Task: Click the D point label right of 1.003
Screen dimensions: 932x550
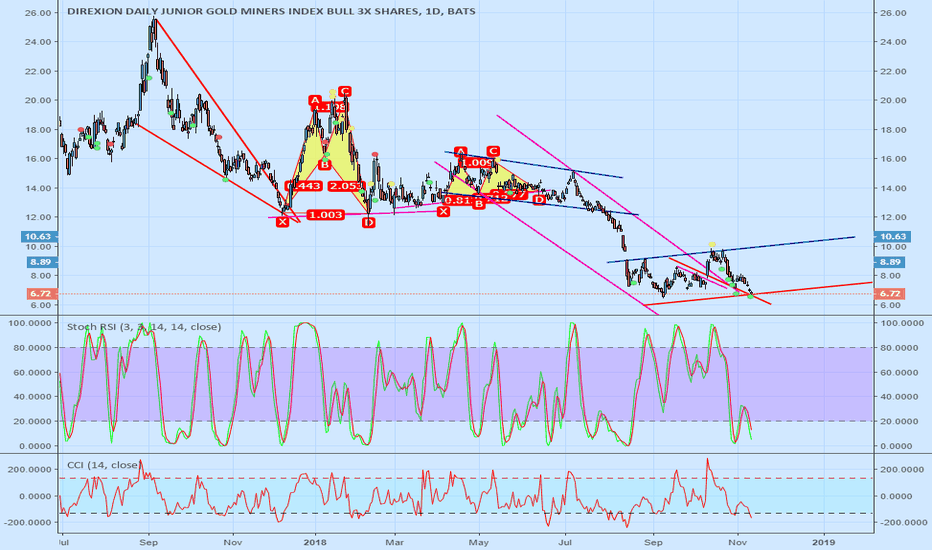Action: (x=369, y=222)
